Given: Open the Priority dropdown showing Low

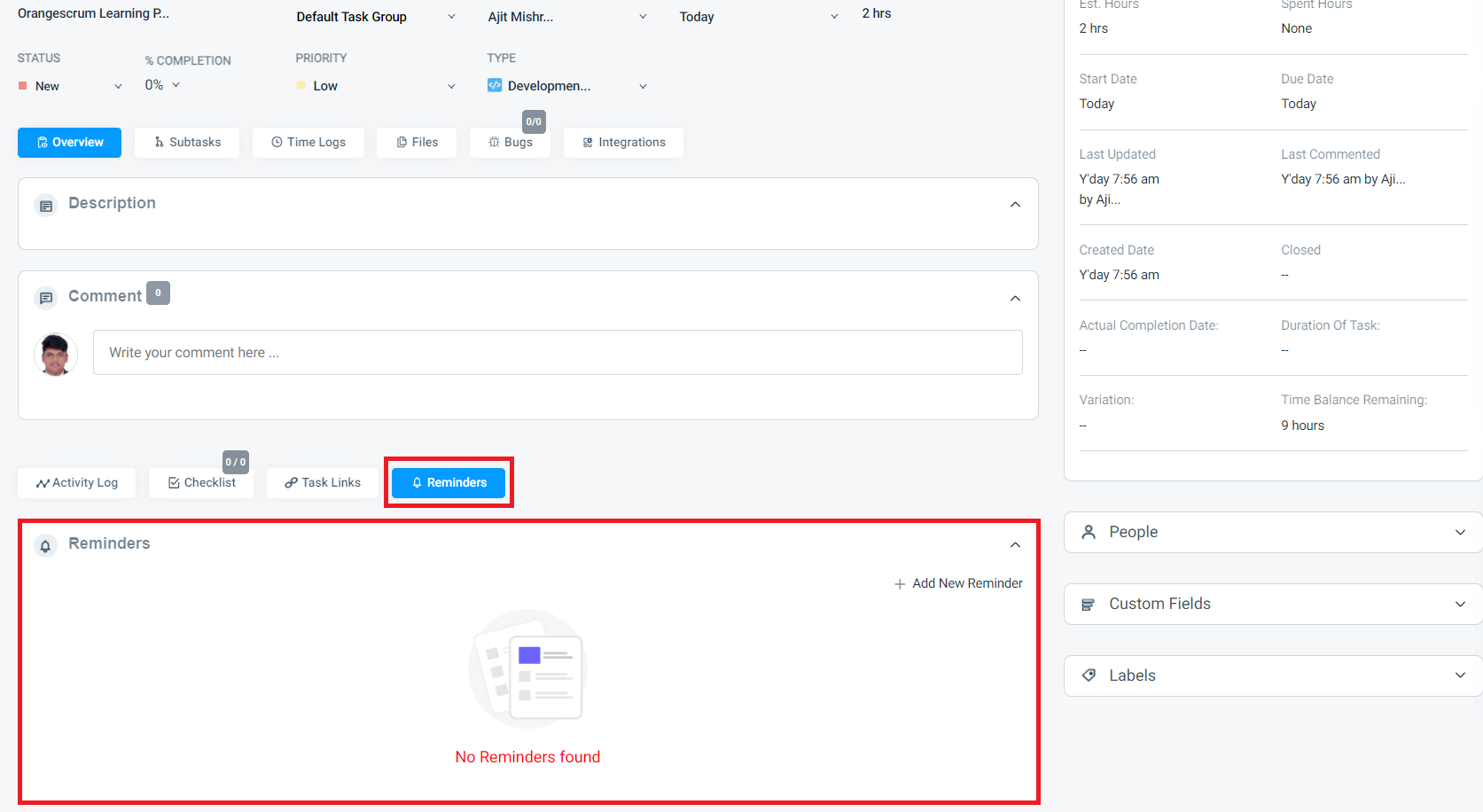Looking at the screenshot, I should tap(376, 86).
